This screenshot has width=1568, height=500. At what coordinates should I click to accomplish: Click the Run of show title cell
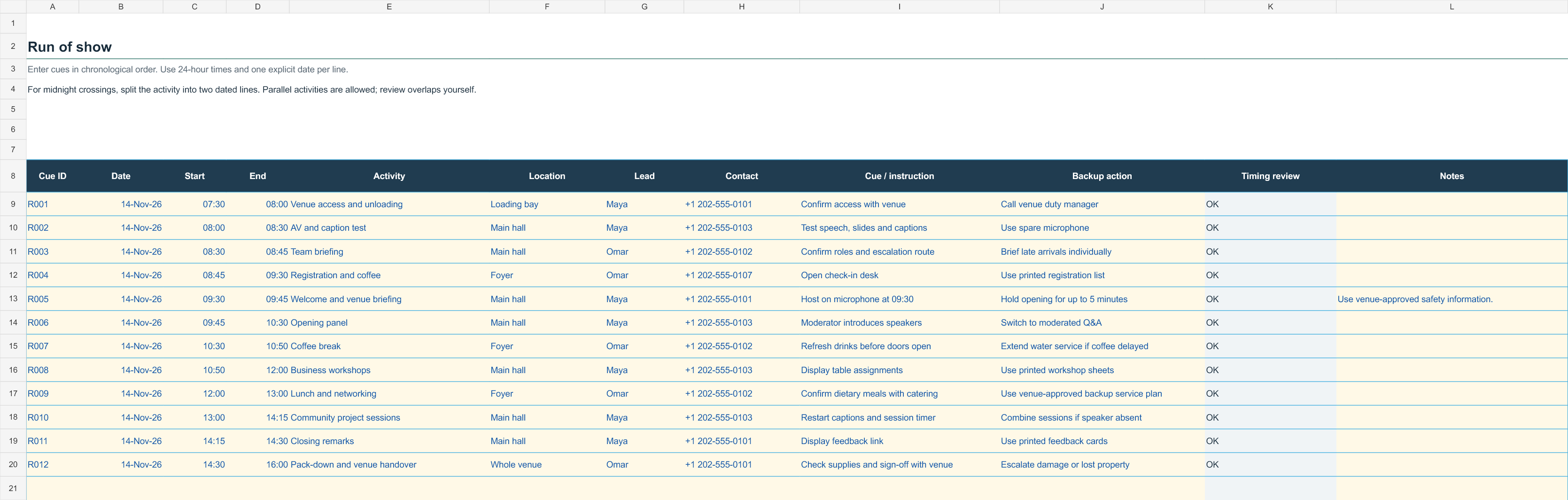click(x=70, y=47)
